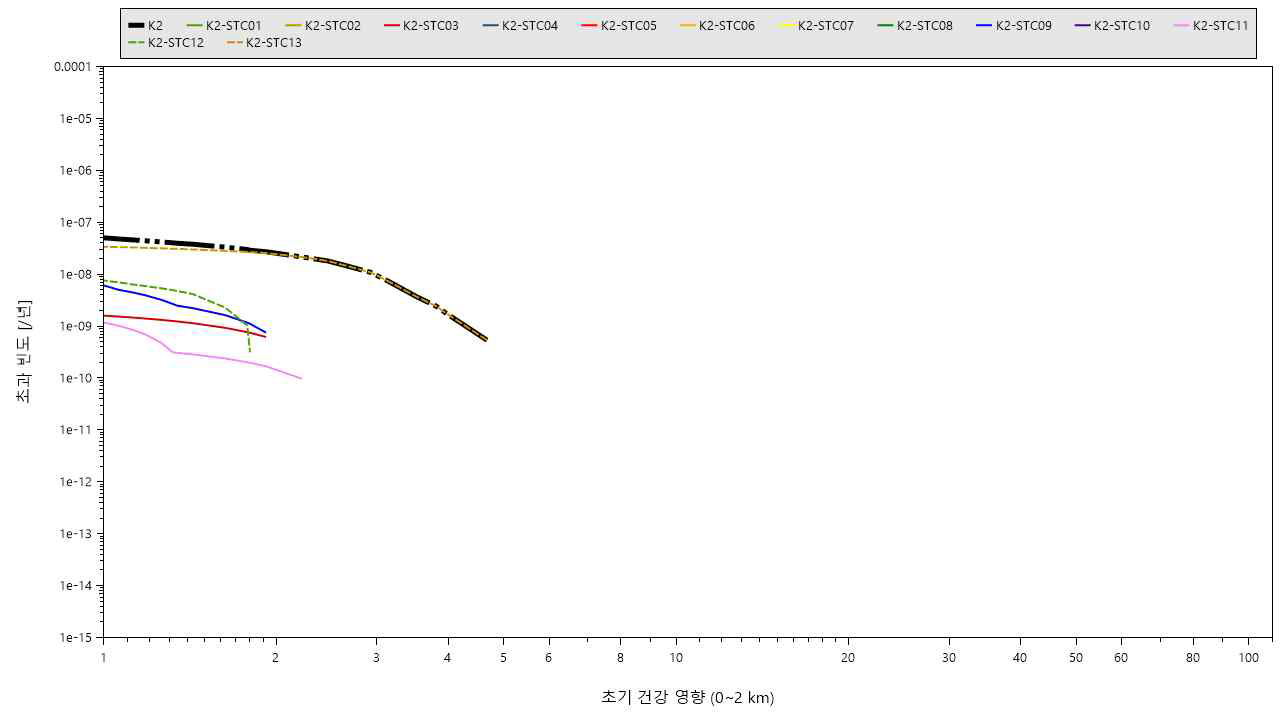This screenshot has width=1280, height=720.
Task: Select the K2-STC01 legend entry
Action: click(224, 25)
